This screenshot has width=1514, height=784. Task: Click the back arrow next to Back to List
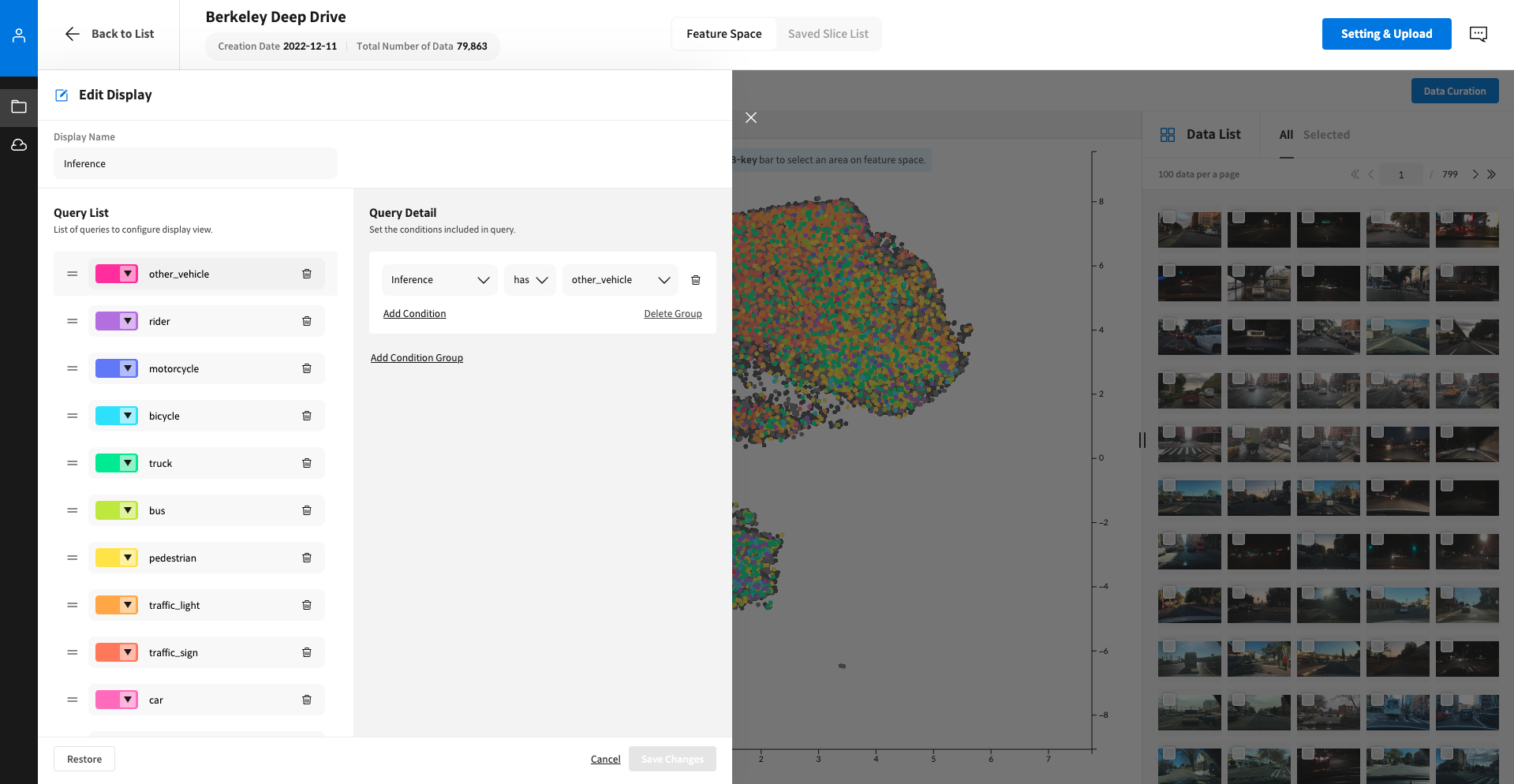pyautogui.click(x=73, y=34)
